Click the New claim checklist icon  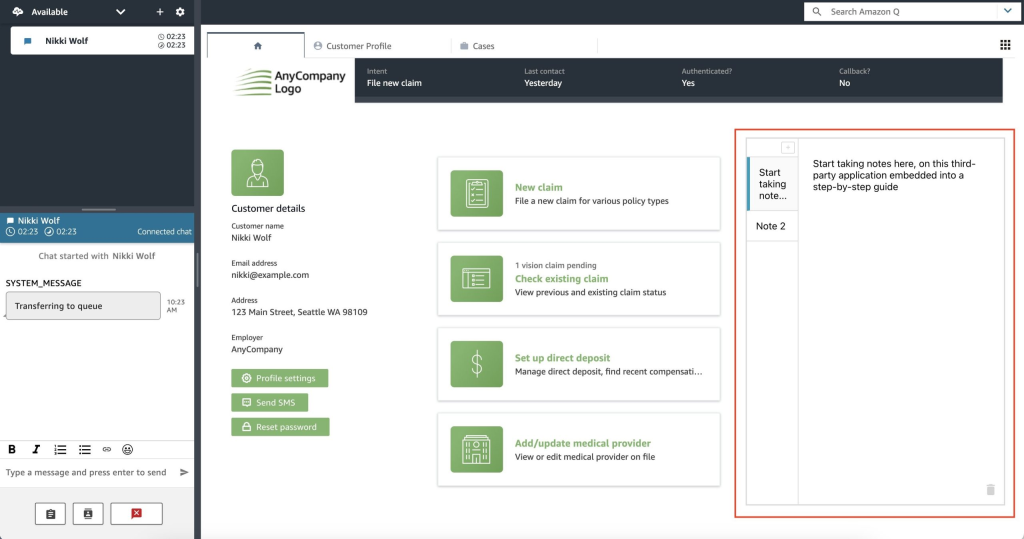[x=477, y=193]
